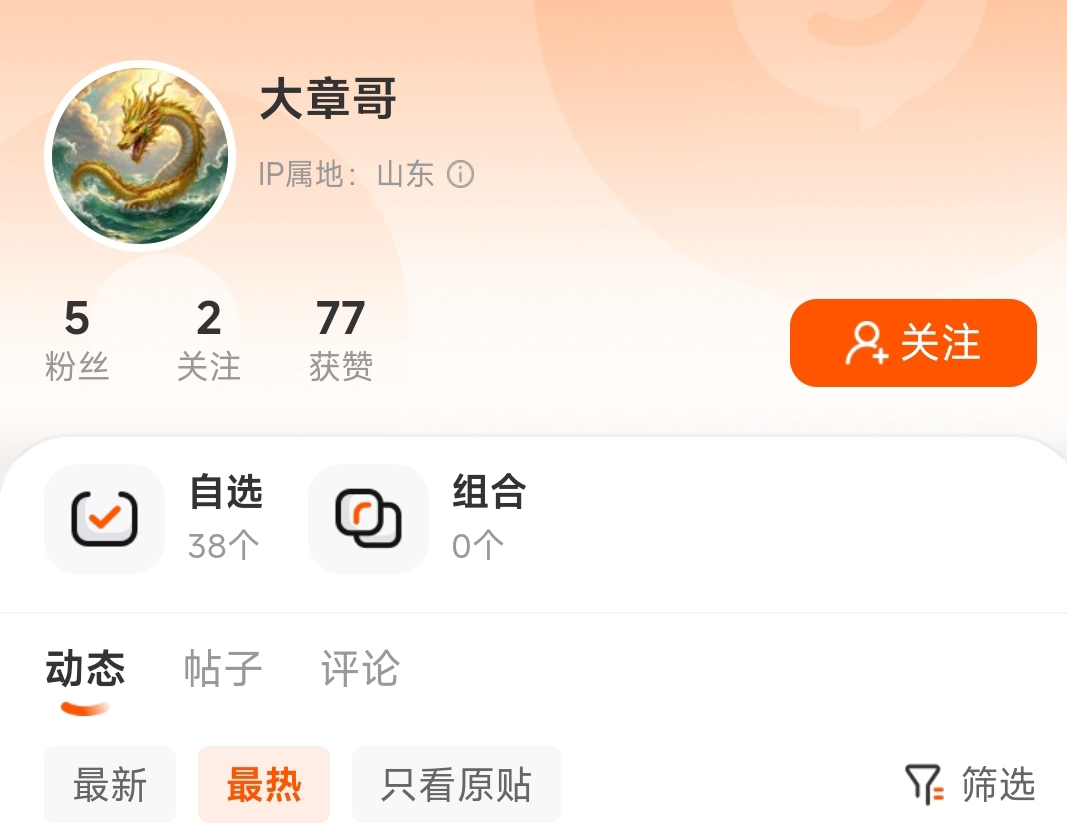Open the 组合 0个 portfolio entry
The height and width of the screenshot is (838, 1067).
[x=418, y=519]
